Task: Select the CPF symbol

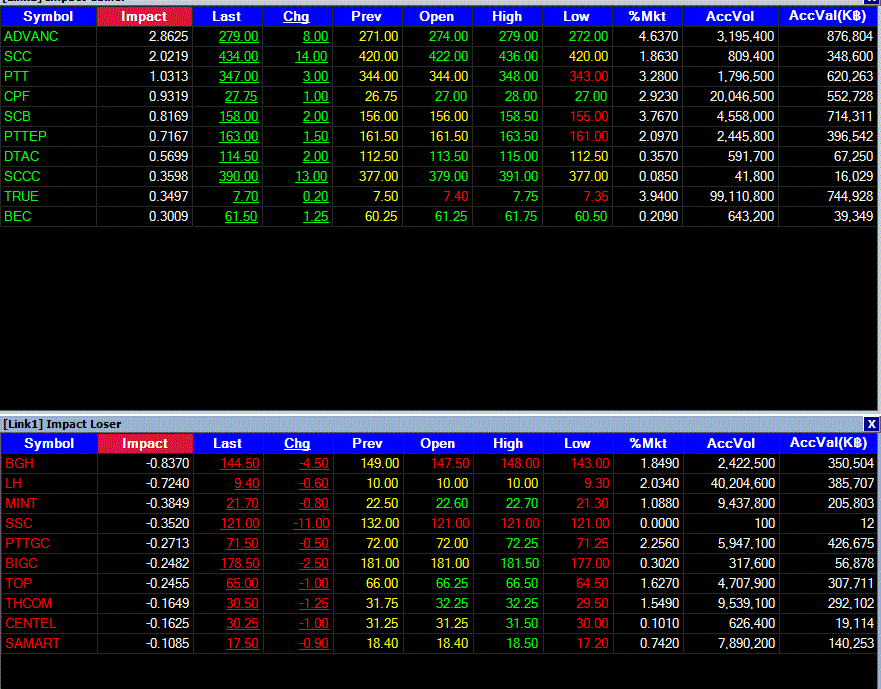Action: tap(16, 97)
